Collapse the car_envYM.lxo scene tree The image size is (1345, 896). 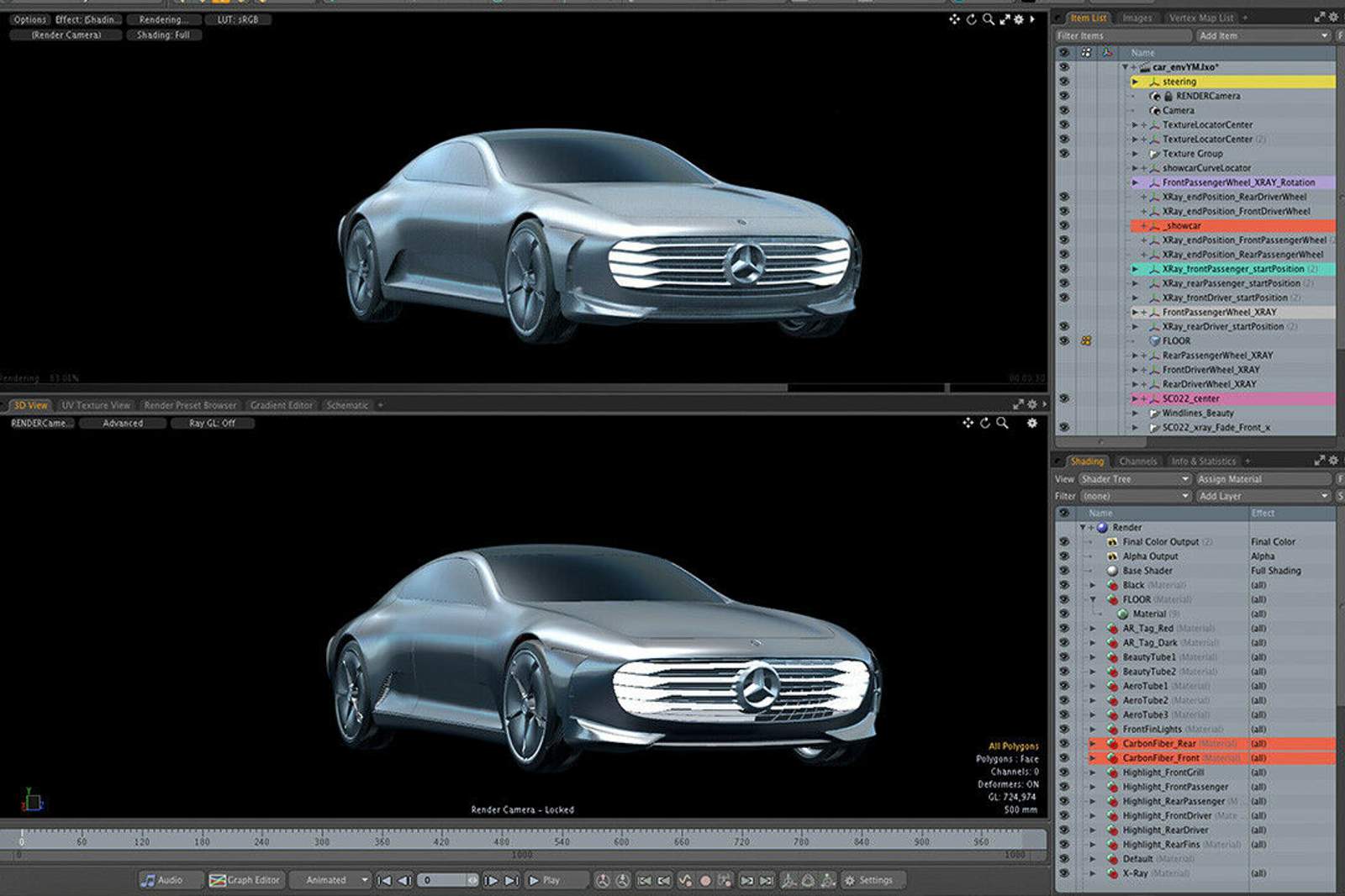[1125, 67]
